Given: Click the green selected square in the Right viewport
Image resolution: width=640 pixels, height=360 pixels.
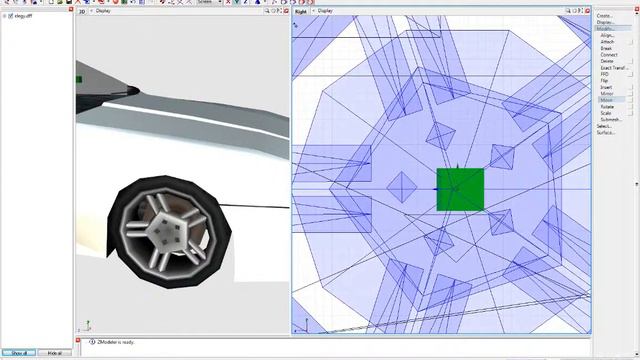Looking at the screenshot, I should click(x=460, y=189).
